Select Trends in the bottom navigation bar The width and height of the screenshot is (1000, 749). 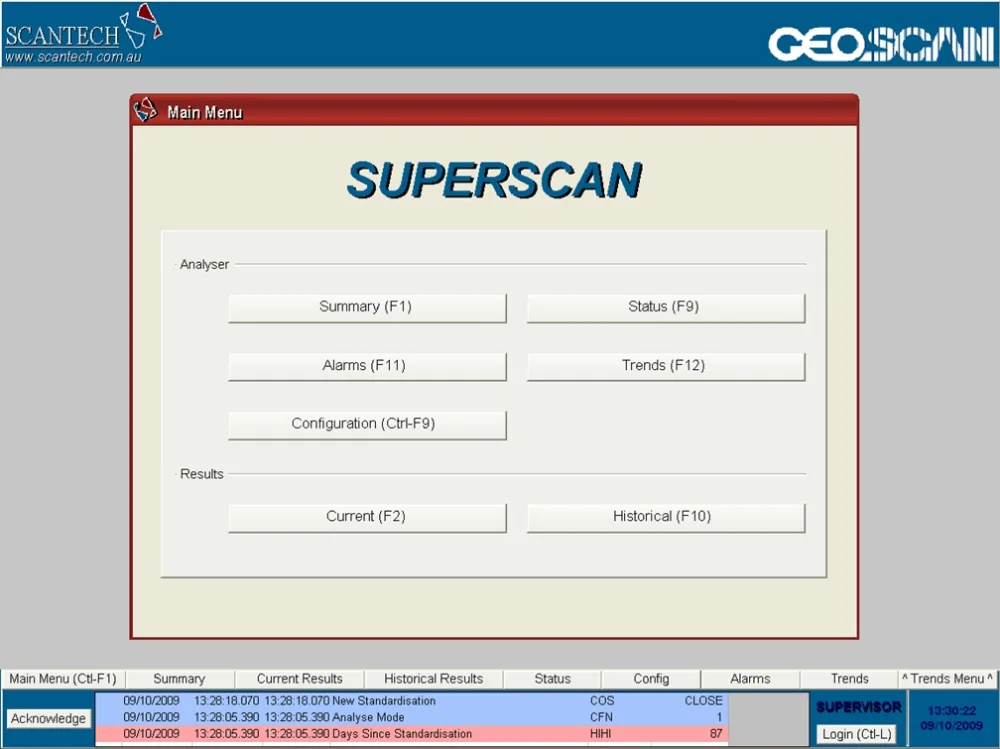[849, 679]
